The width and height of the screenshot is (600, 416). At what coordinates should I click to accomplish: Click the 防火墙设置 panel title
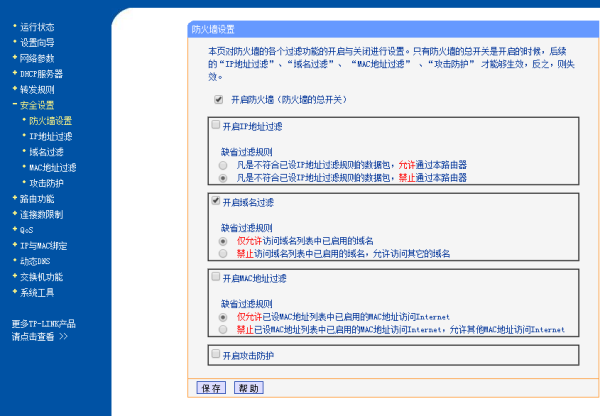pyautogui.click(x=213, y=29)
